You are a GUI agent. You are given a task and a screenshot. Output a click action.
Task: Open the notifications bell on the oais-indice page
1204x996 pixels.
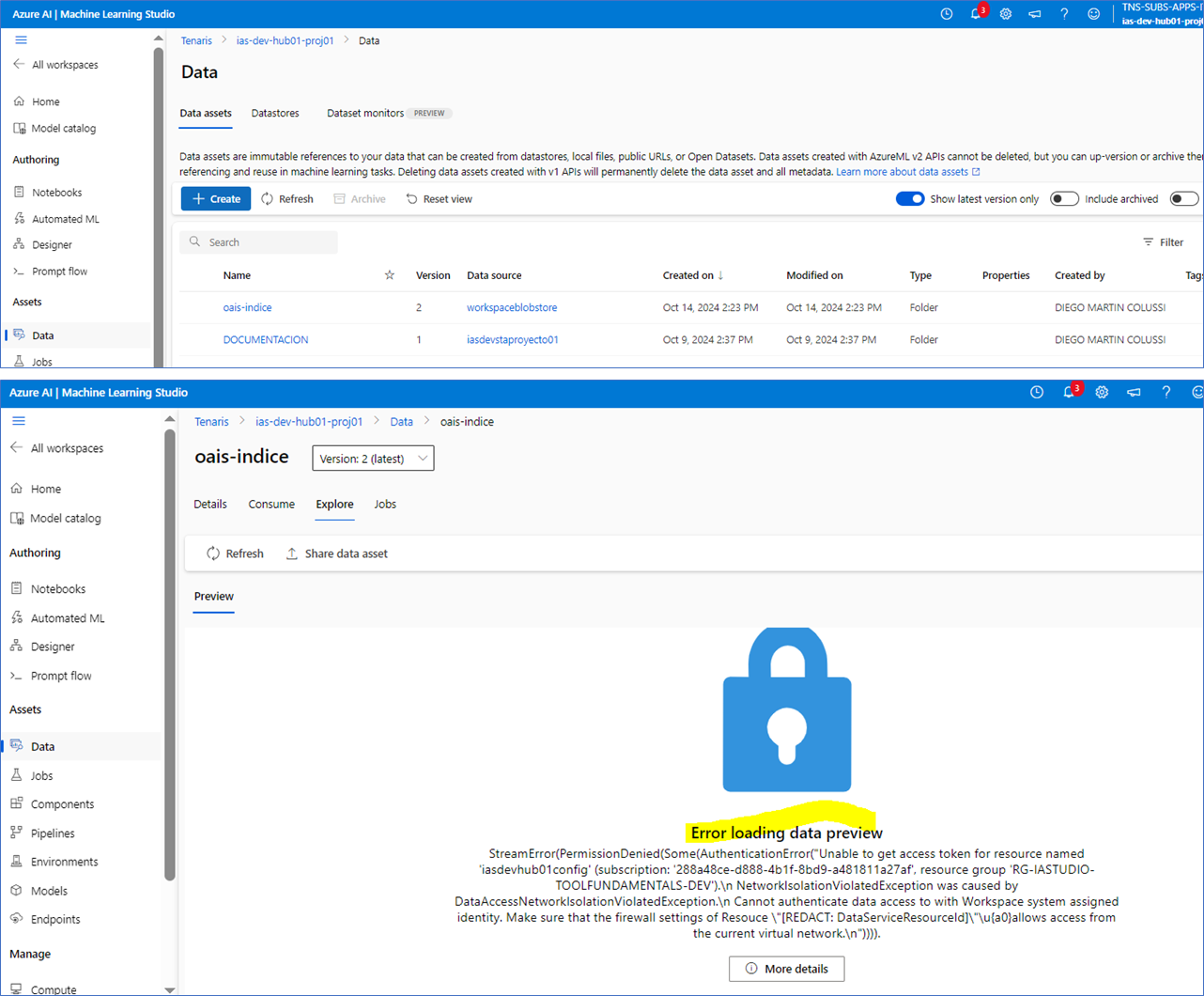pyautogui.click(x=1069, y=393)
